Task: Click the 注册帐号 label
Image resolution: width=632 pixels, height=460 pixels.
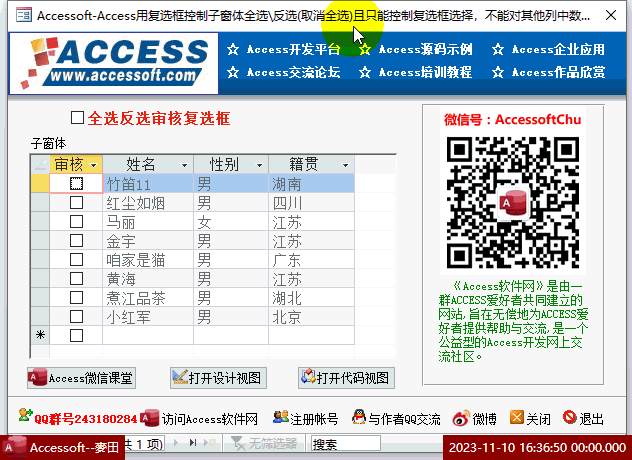Action: pyautogui.click(x=314, y=419)
